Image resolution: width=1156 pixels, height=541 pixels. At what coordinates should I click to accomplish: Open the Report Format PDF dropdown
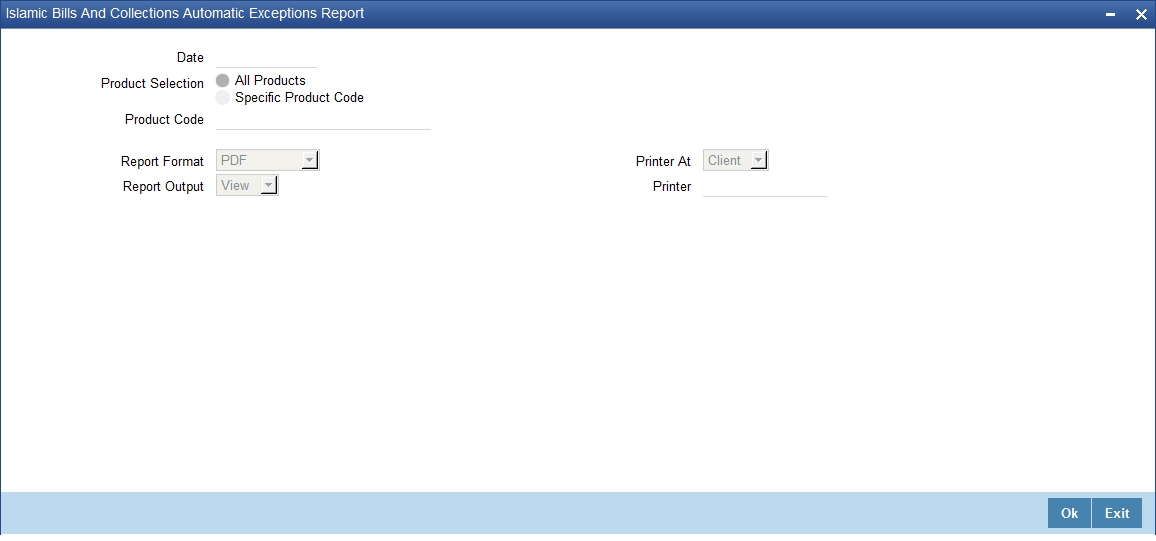pyautogui.click(x=268, y=160)
